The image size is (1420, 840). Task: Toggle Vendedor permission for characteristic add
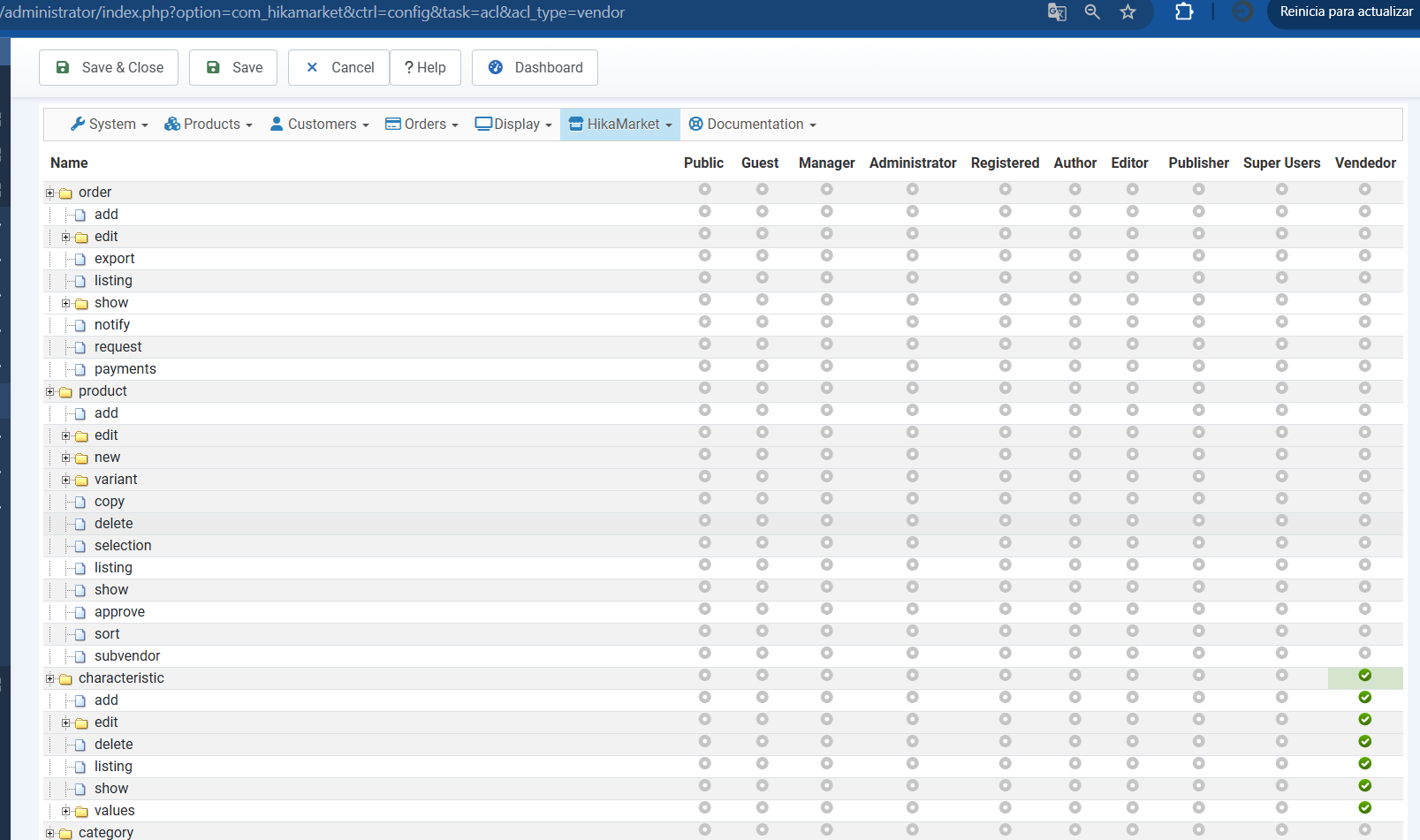tap(1365, 698)
